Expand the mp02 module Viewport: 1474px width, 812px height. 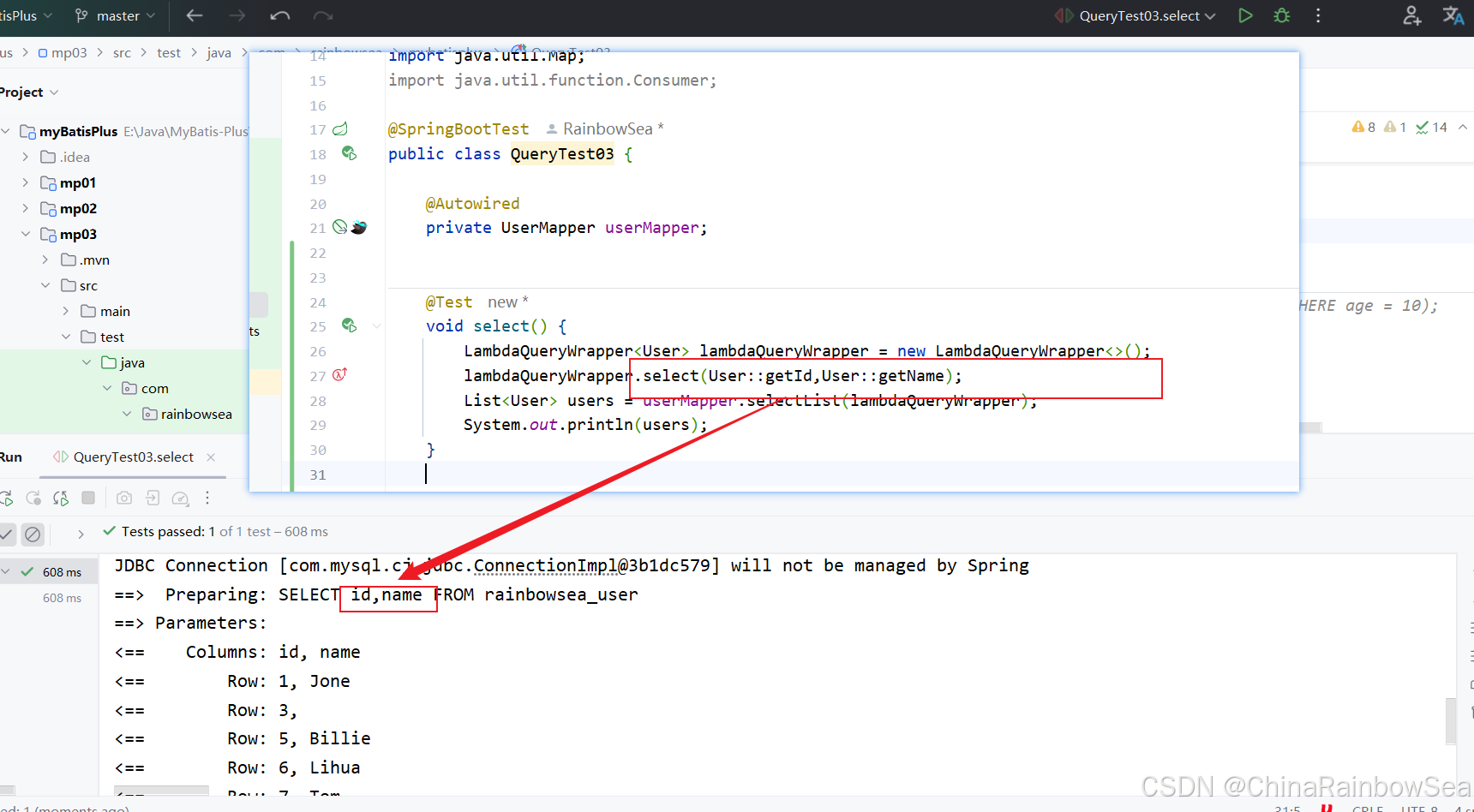26,208
